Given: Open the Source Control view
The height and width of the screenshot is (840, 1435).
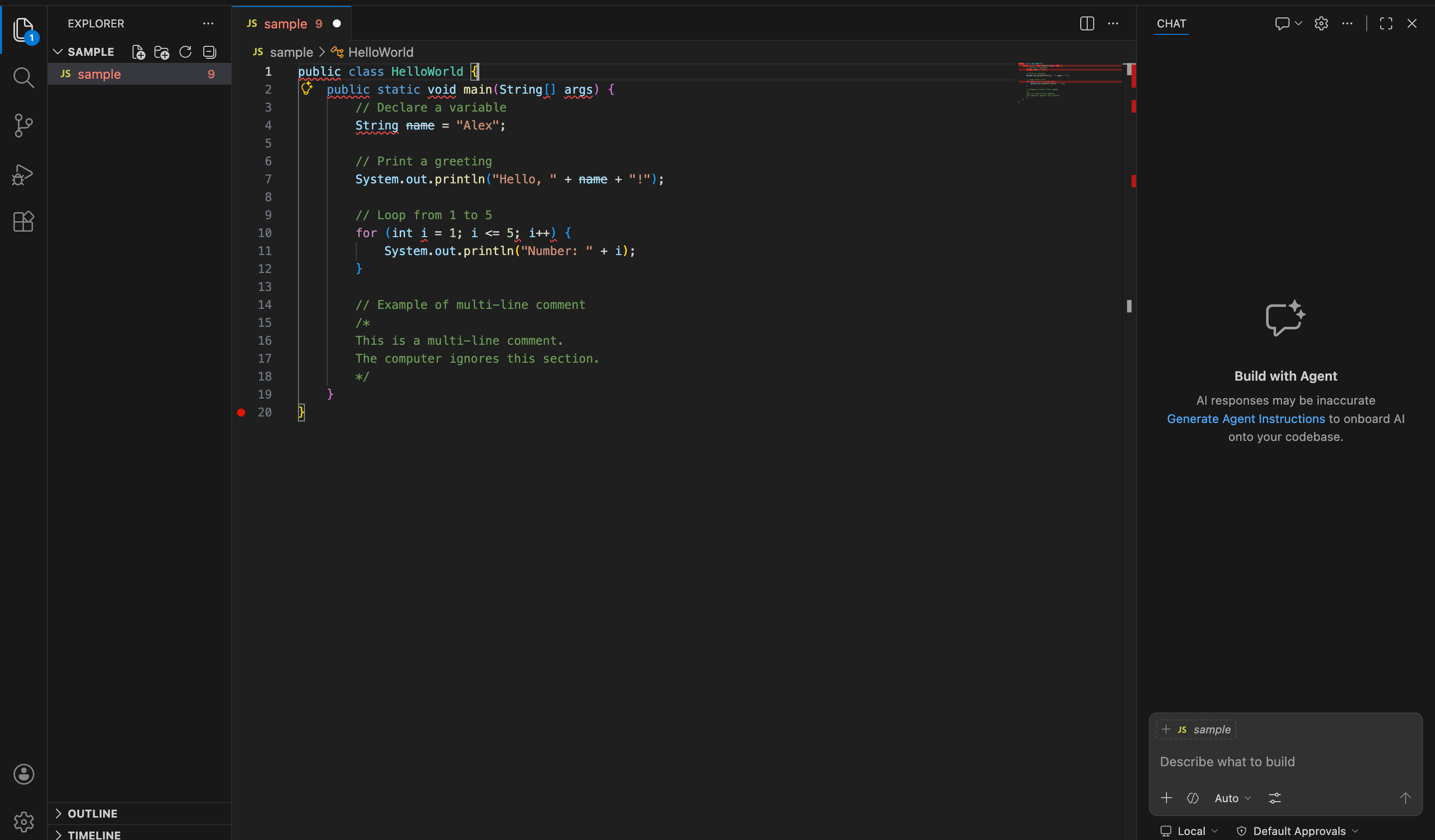Looking at the screenshot, I should click(x=23, y=125).
